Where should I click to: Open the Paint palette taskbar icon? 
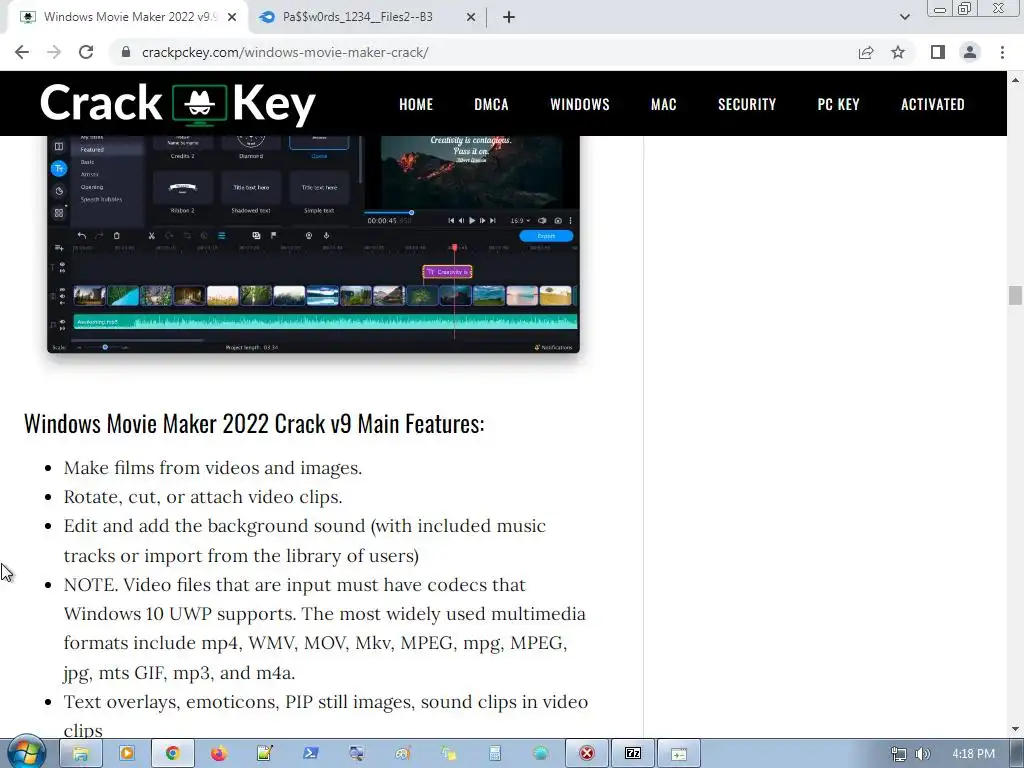(x=403, y=754)
